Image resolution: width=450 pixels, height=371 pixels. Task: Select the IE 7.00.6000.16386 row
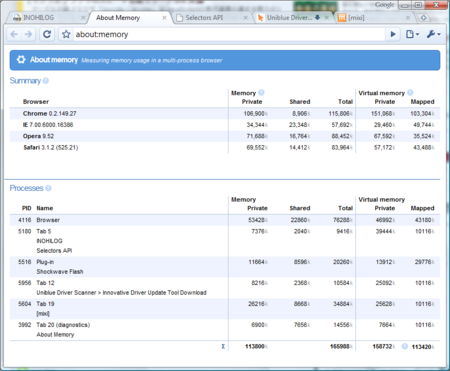(x=225, y=125)
